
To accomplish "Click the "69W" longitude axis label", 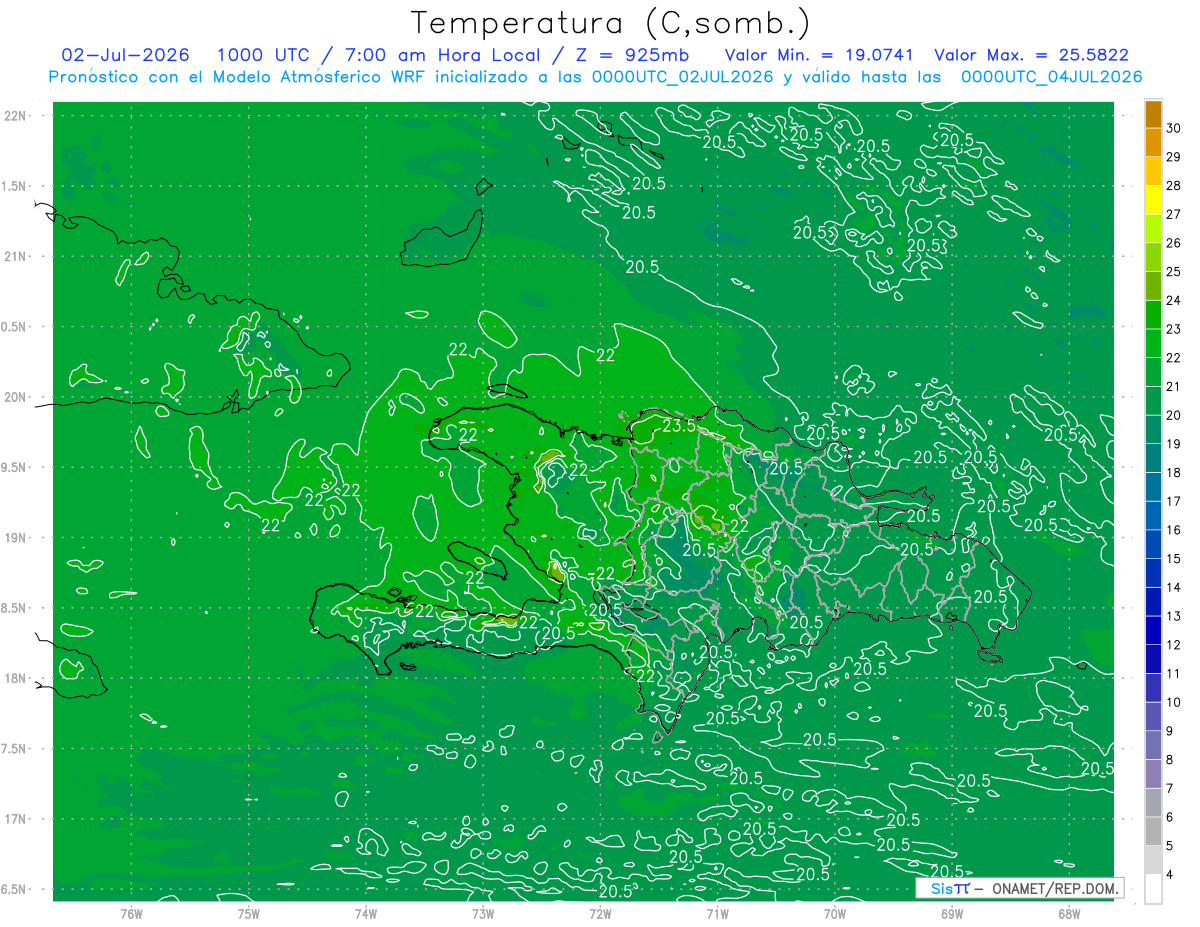I will click(952, 914).
